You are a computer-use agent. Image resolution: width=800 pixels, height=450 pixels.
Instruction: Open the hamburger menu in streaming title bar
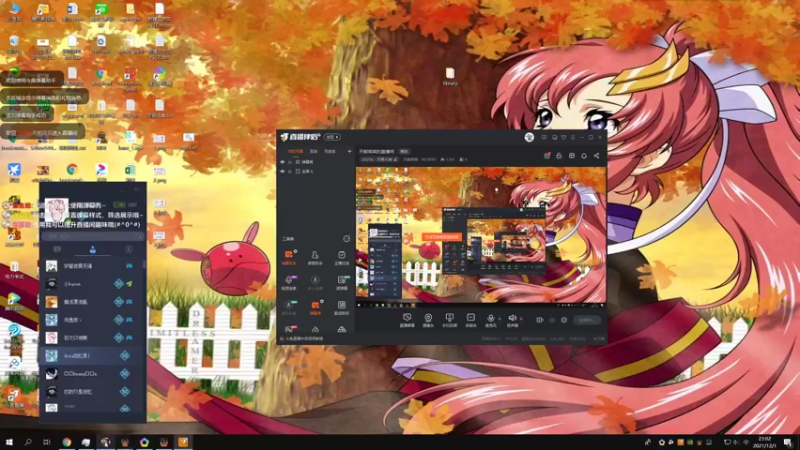[572, 137]
